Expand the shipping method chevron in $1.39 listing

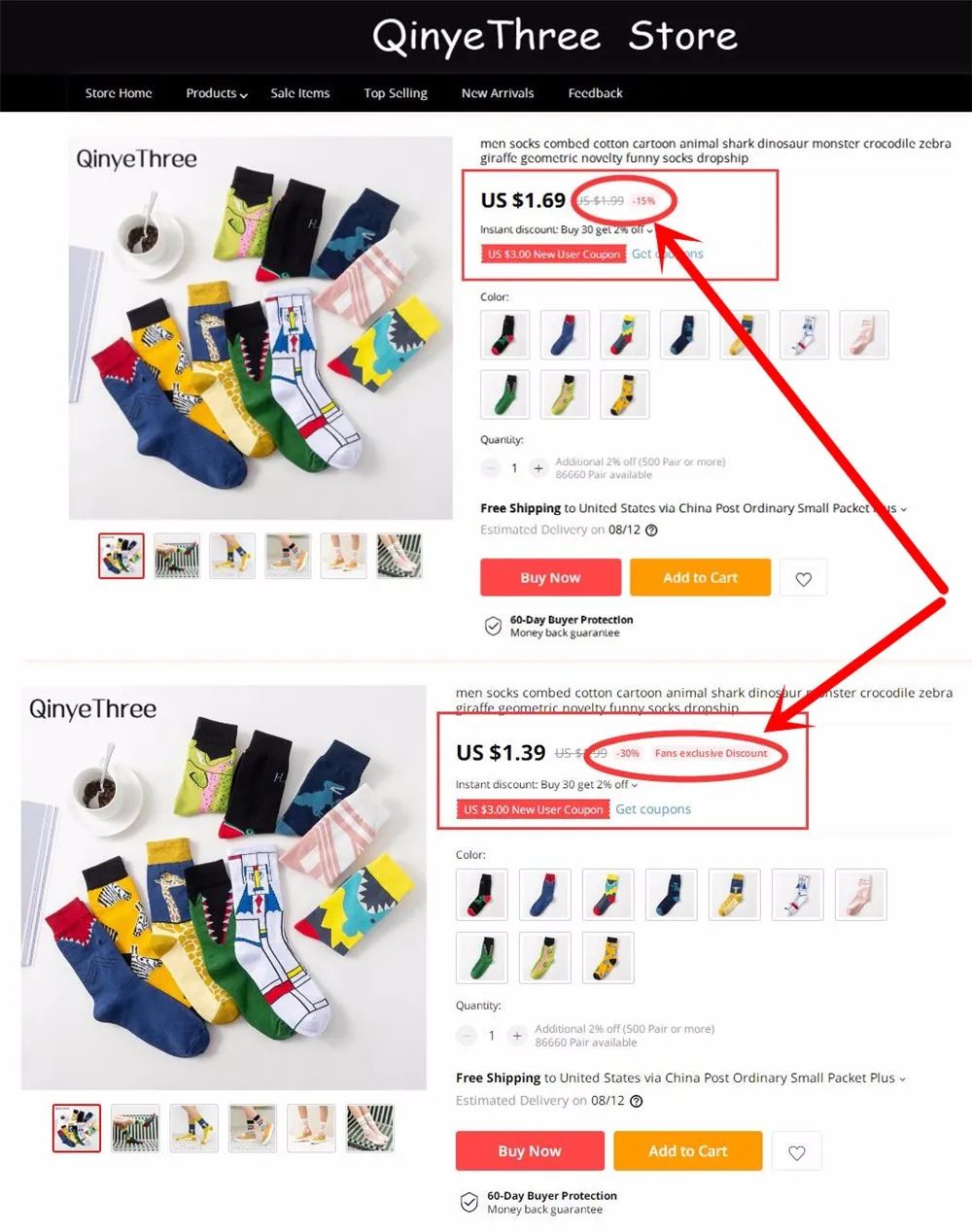click(902, 1078)
